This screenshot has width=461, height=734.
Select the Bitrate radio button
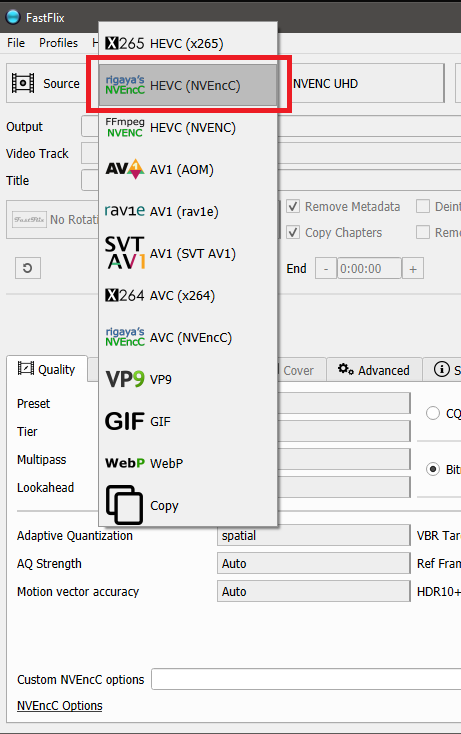point(433,469)
